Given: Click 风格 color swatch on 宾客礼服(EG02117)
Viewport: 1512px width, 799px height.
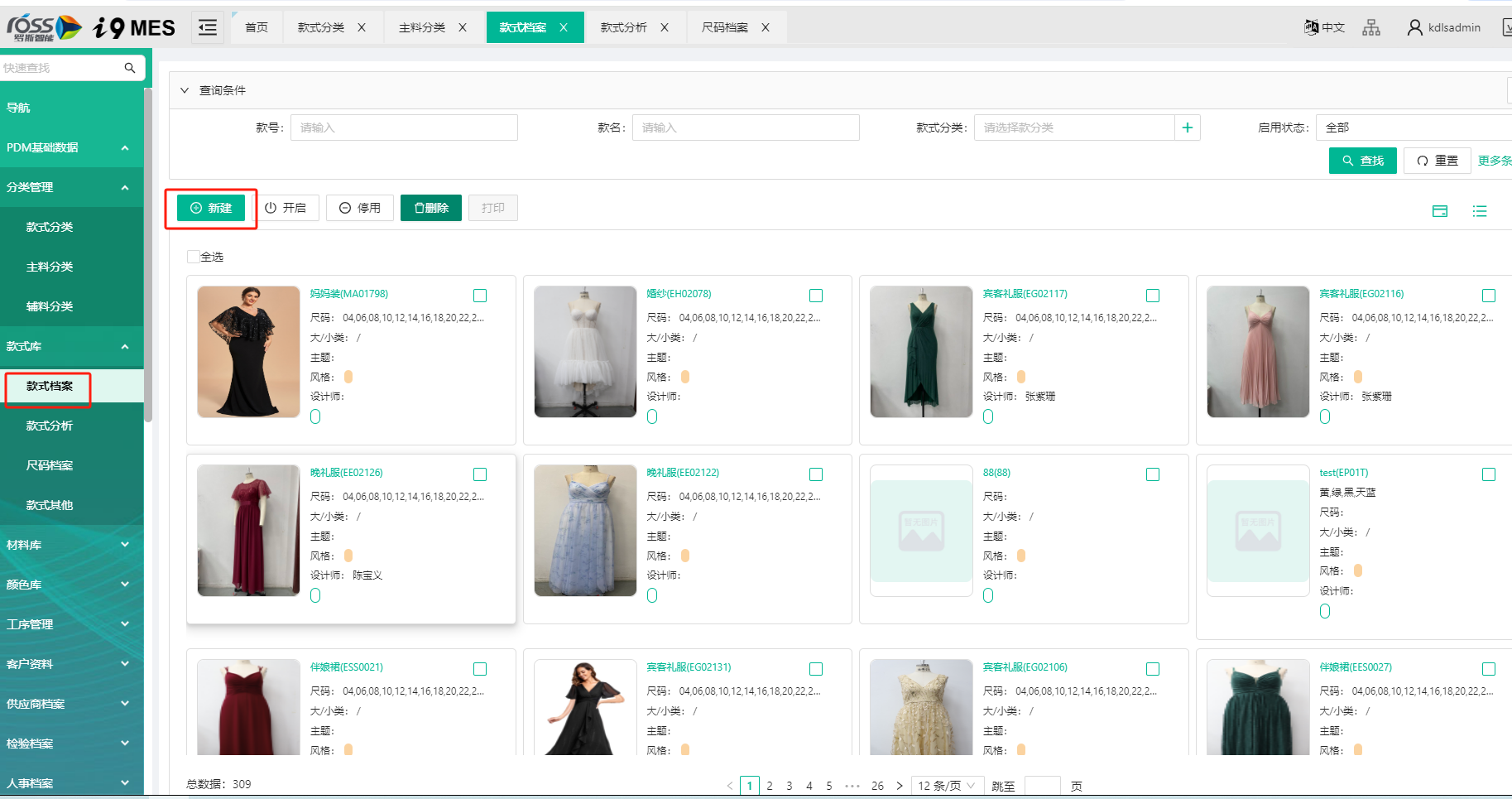Looking at the screenshot, I should (1021, 377).
